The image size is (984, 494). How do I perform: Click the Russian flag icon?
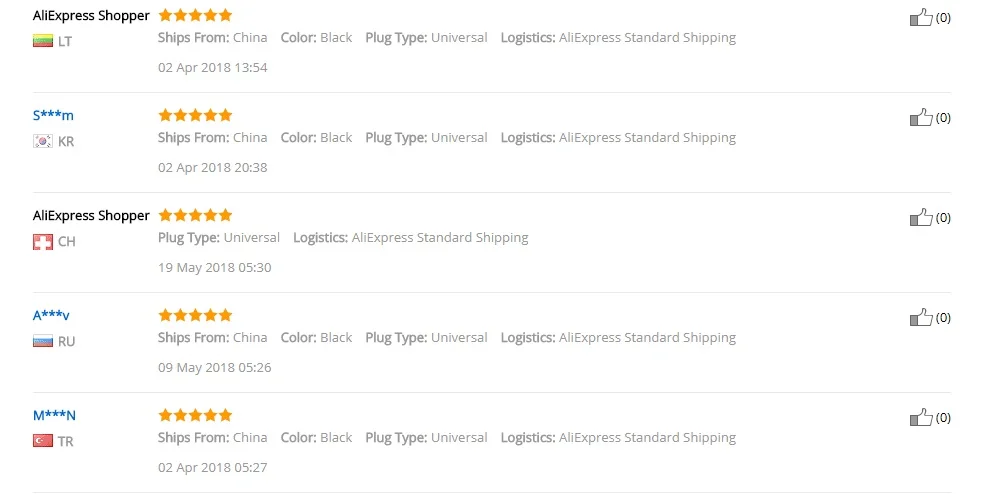coord(43,341)
